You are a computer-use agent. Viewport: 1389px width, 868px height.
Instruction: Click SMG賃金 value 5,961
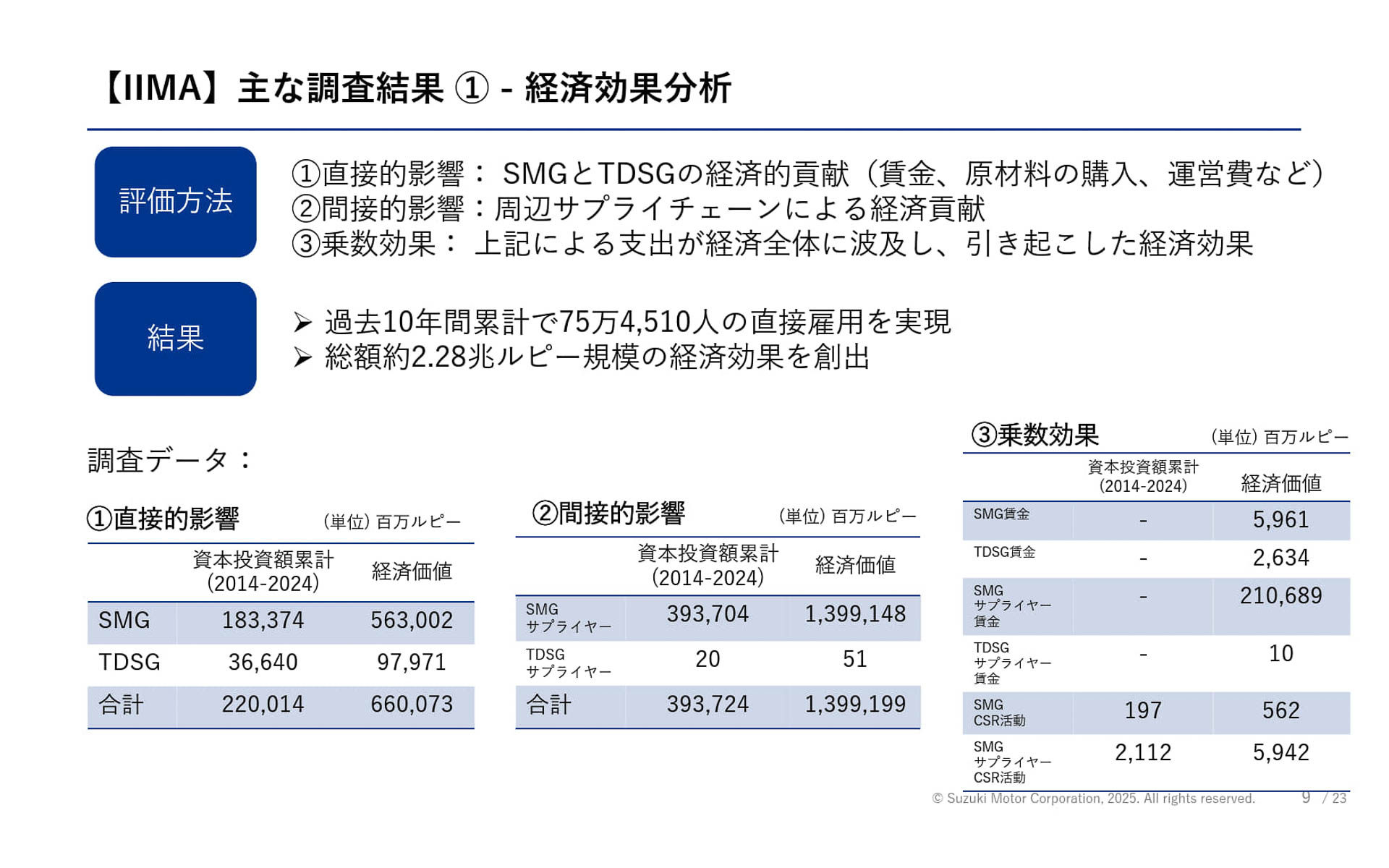1280,520
